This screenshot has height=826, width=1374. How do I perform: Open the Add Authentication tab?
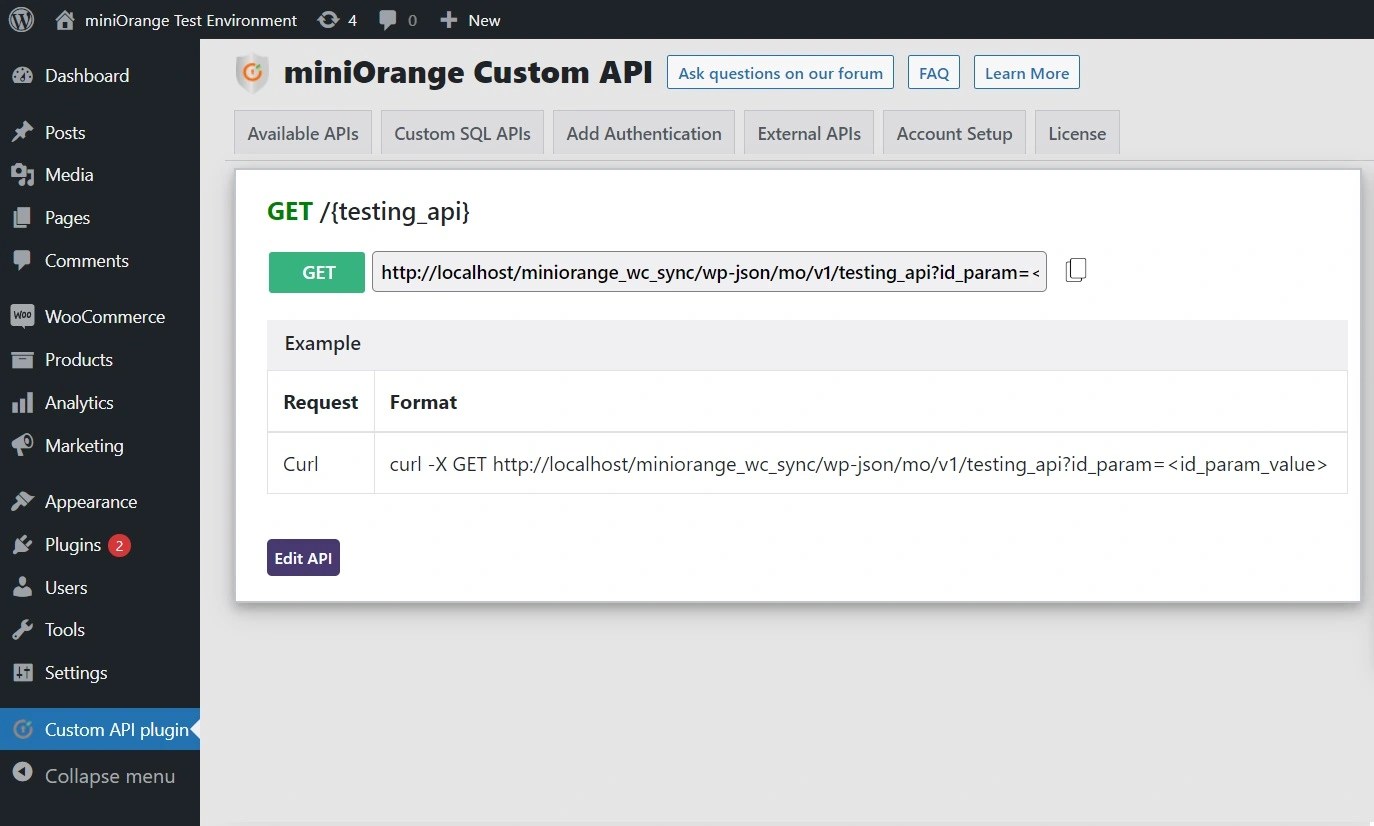[643, 132]
